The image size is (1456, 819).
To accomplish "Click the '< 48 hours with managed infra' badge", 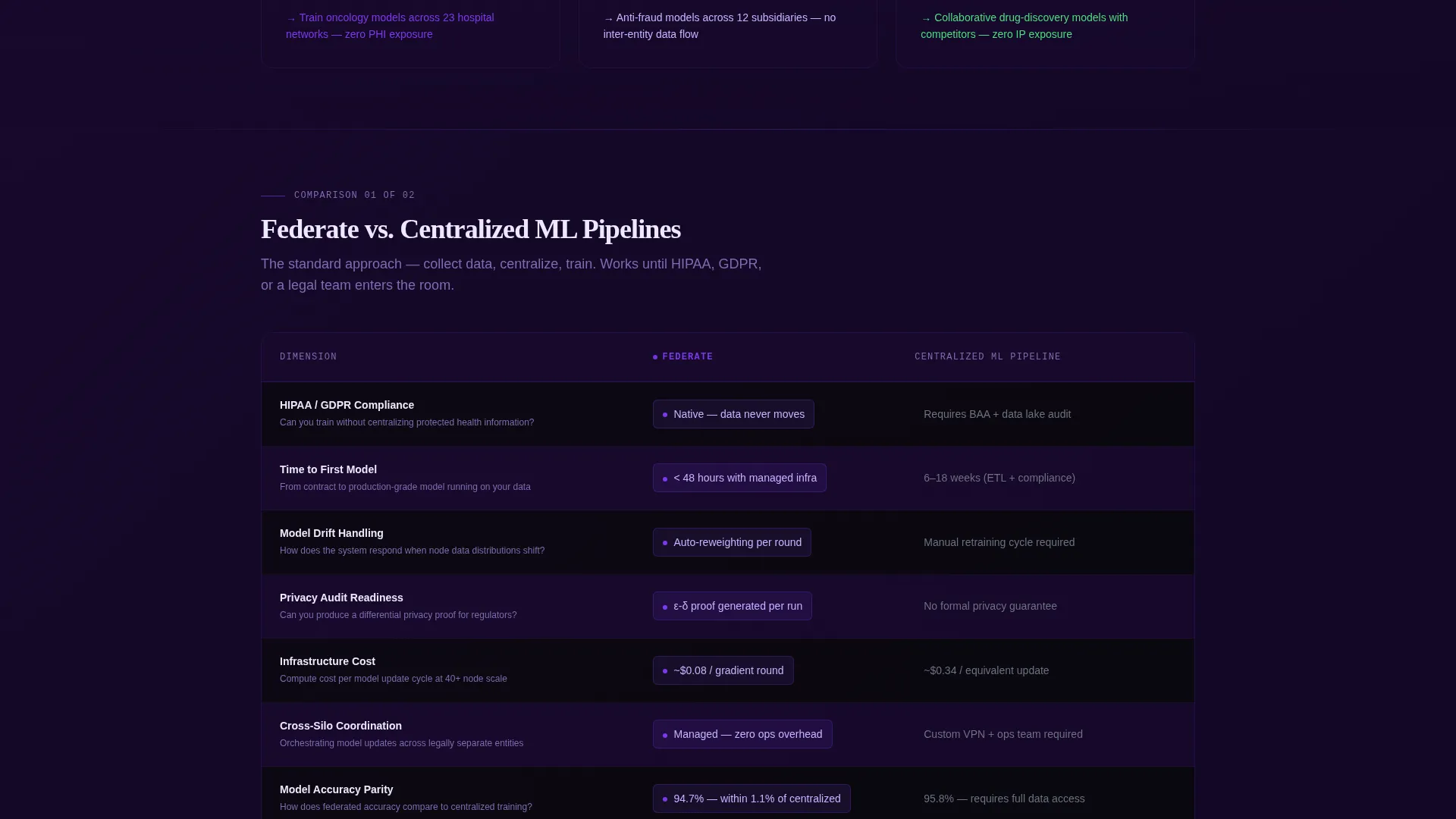I will point(739,478).
